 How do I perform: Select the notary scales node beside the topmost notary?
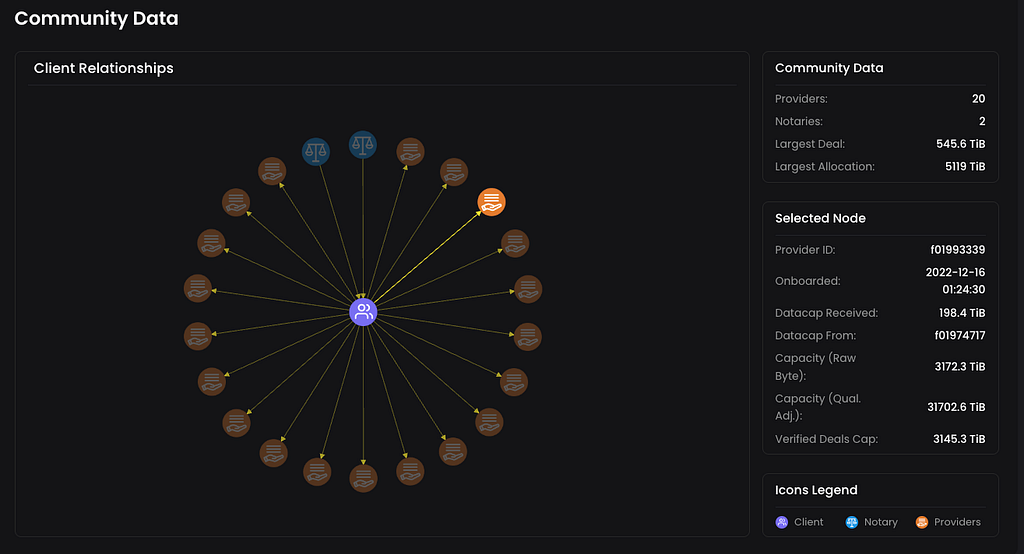(x=315, y=152)
